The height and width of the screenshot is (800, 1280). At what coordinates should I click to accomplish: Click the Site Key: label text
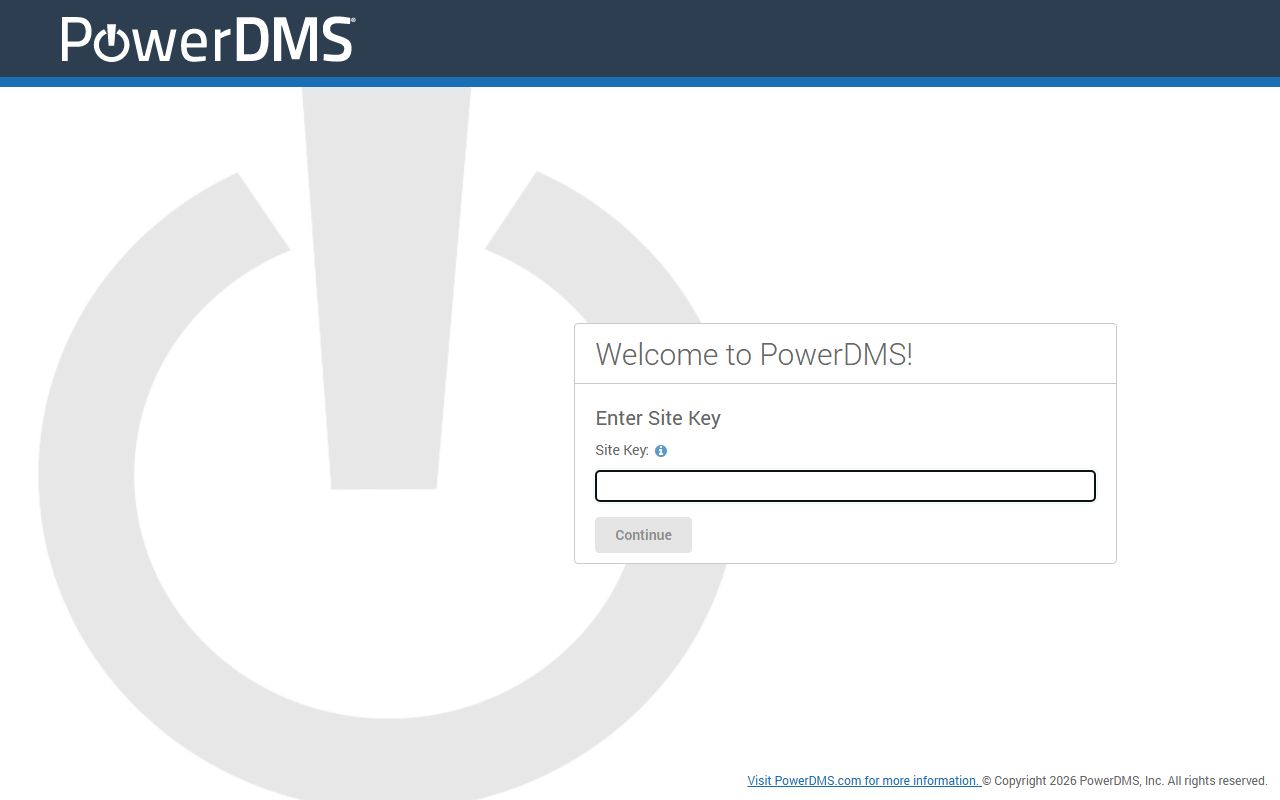(622, 451)
